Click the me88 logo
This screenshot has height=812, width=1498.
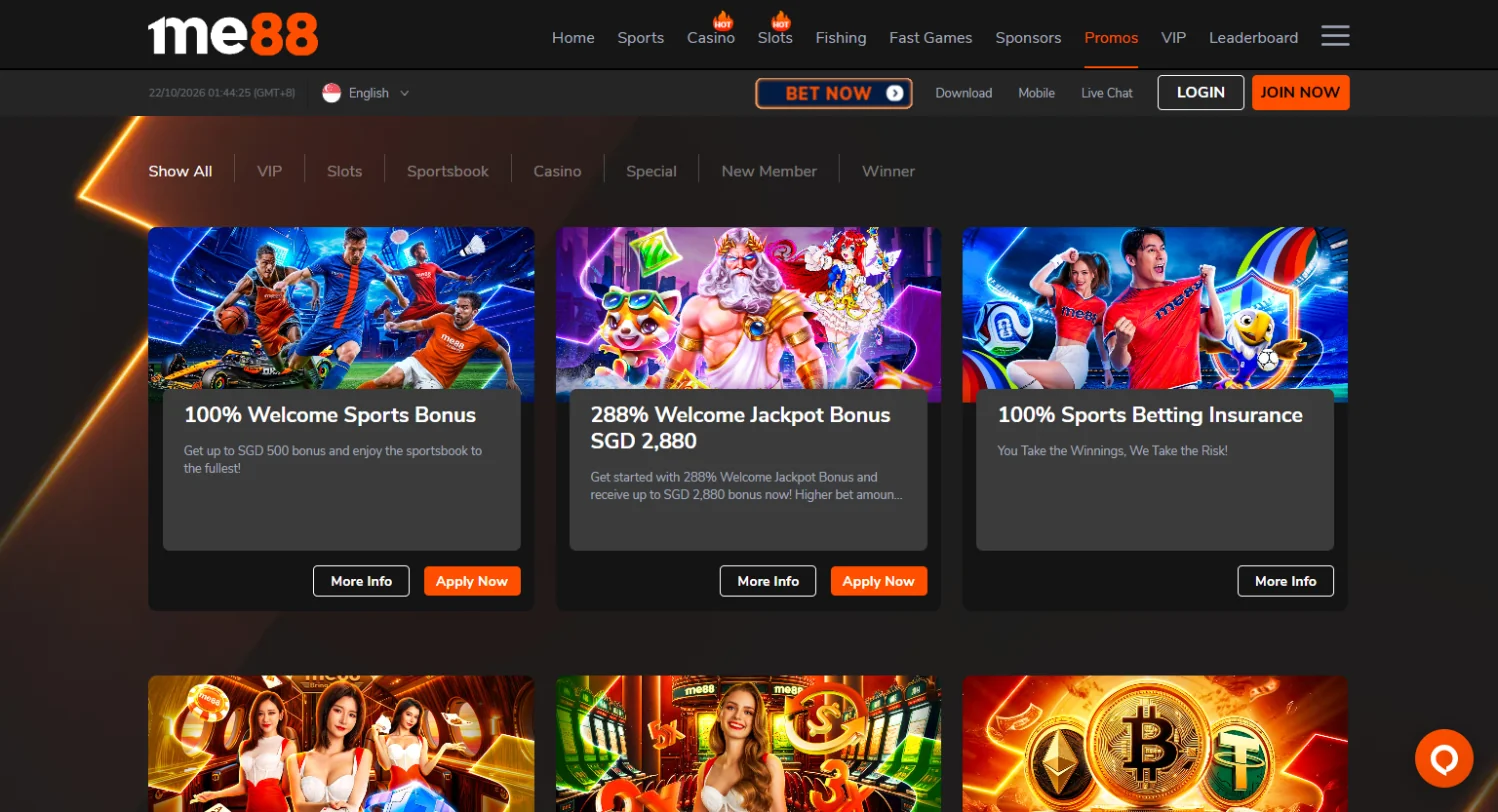click(x=233, y=35)
